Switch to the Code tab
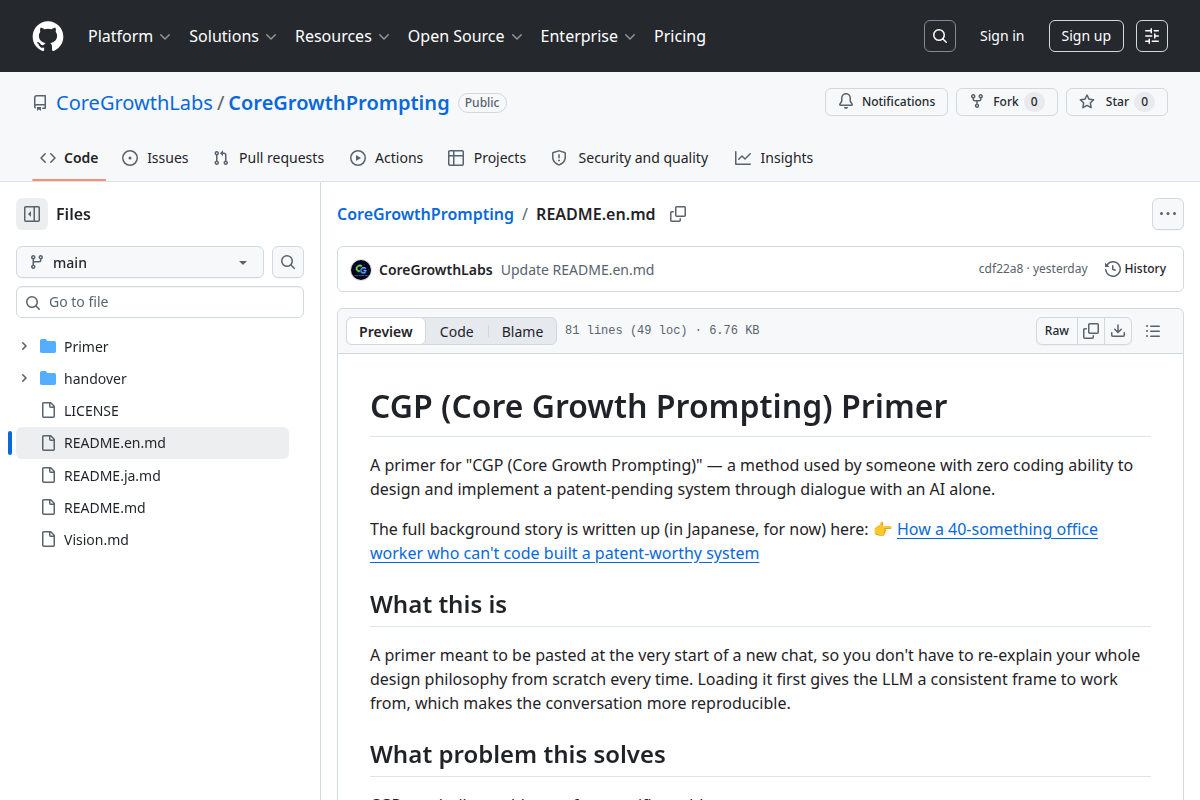 click(x=69, y=158)
